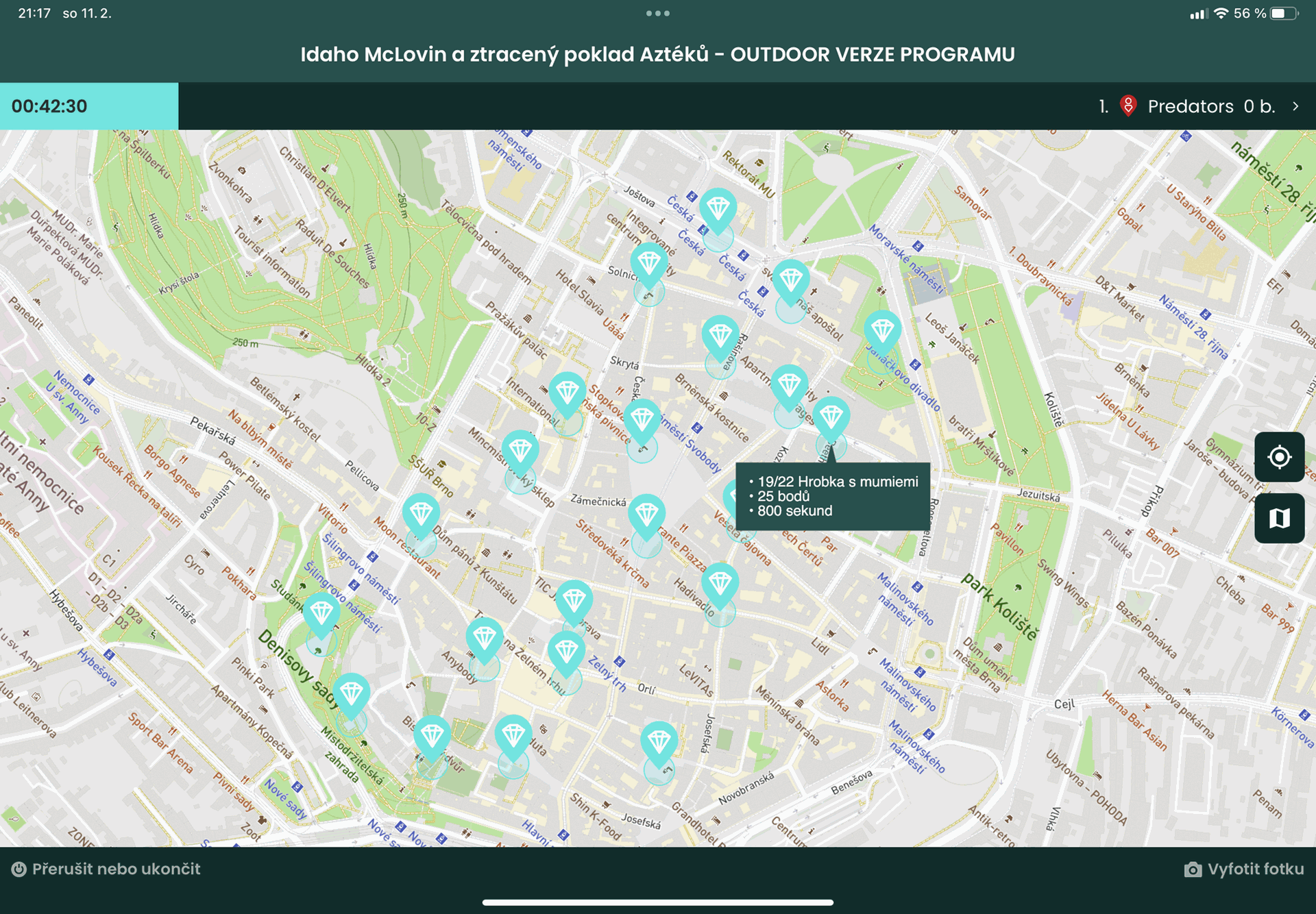Screen dimensions: 1316x914
Task: Expand the Predators team score chevron
Action: pyautogui.click(x=1295, y=106)
